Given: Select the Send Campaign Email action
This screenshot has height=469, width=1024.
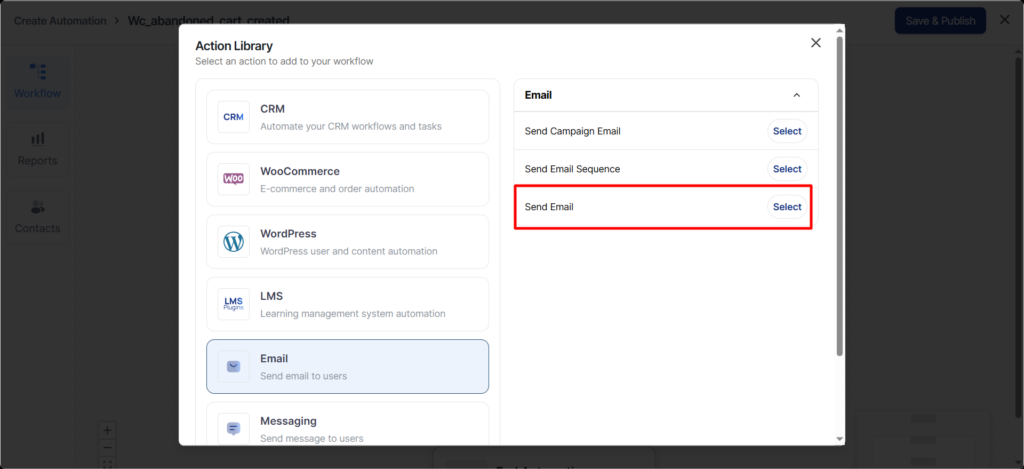Looking at the screenshot, I should click(x=787, y=131).
